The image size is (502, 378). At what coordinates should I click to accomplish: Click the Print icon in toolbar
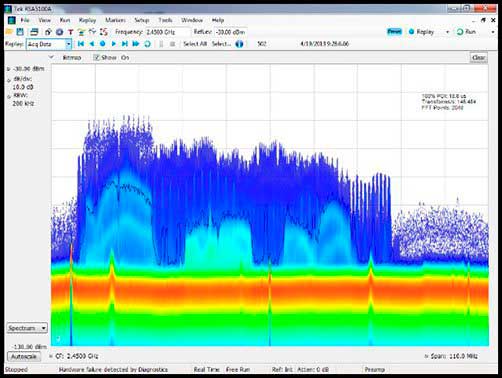click(34, 32)
